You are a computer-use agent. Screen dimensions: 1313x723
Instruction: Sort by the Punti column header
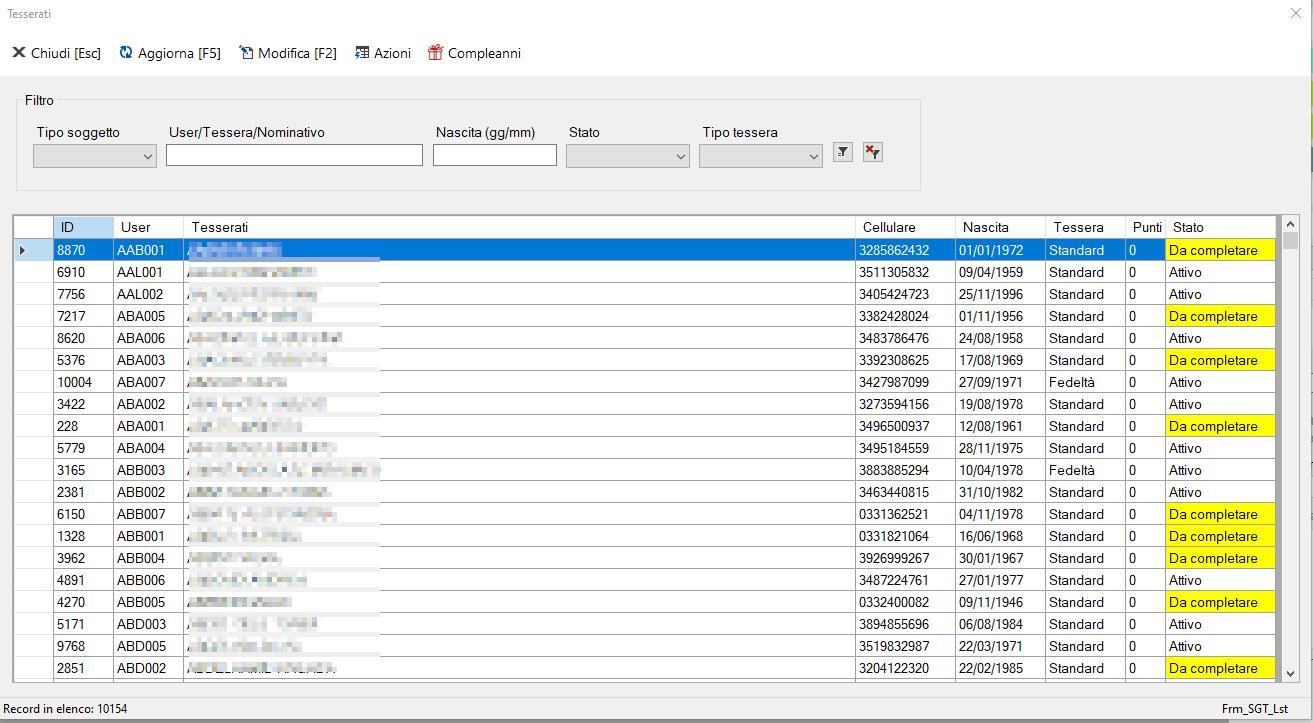(1146, 227)
